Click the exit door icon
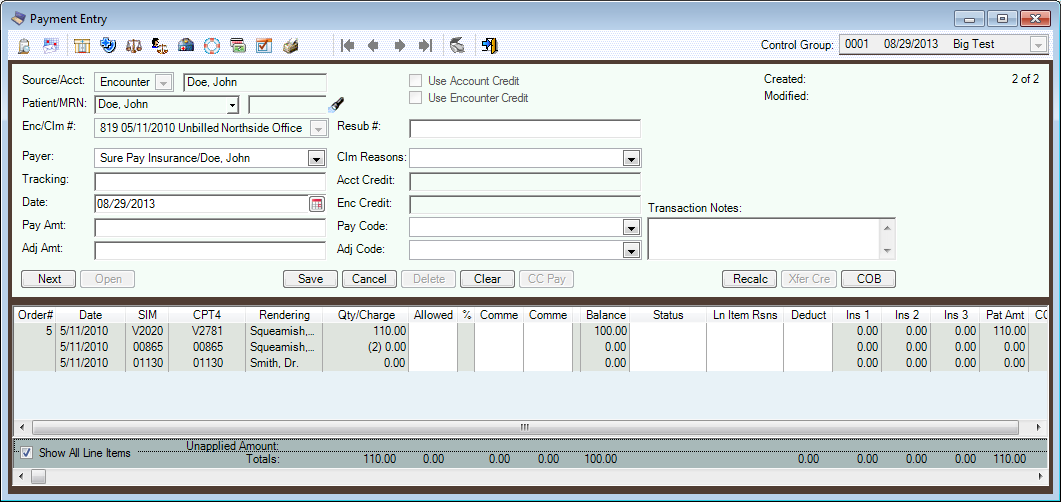The width and height of the screenshot is (1061, 502). pyautogui.click(x=490, y=46)
